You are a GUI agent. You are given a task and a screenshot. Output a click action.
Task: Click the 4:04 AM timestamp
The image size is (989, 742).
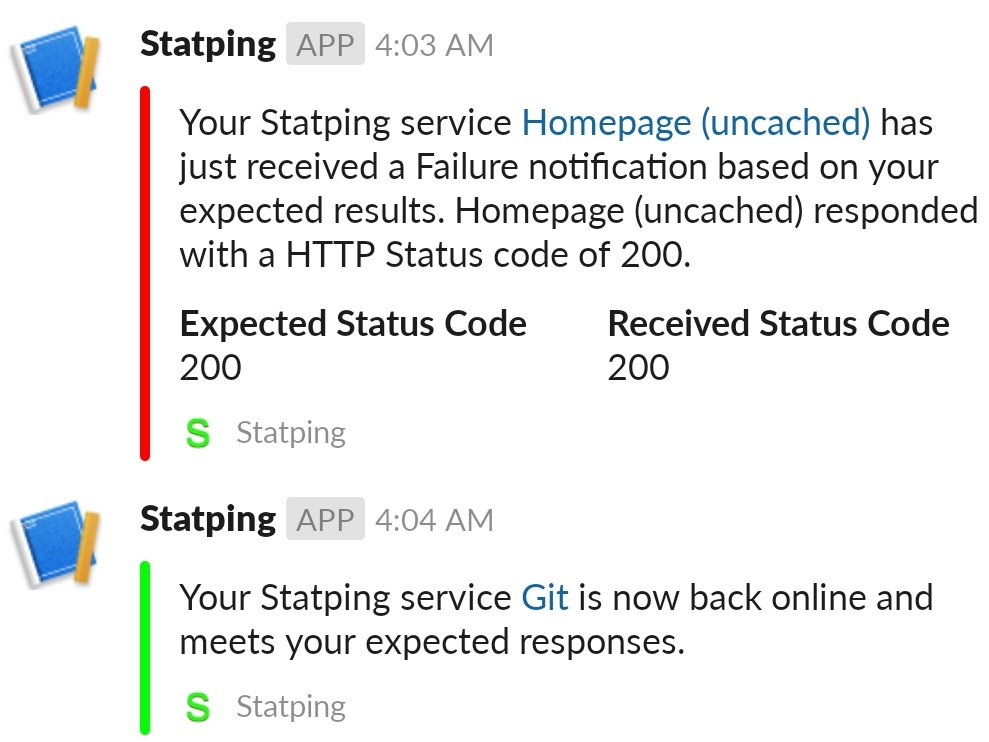point(435,519)
